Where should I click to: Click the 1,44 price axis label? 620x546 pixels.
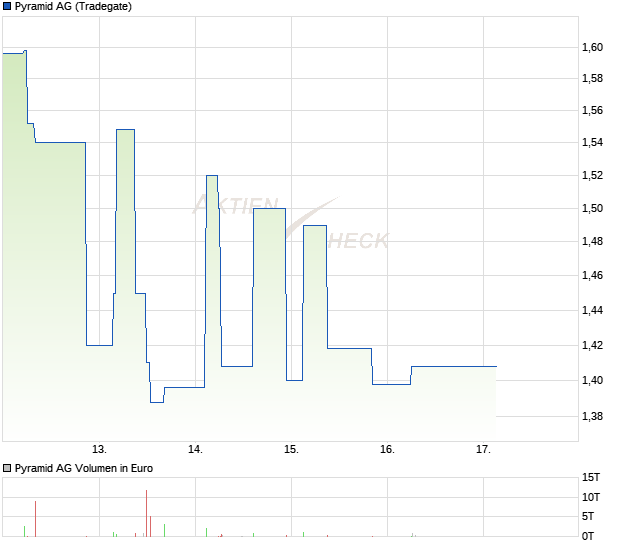pyautogui.click(x=592, y=310)
